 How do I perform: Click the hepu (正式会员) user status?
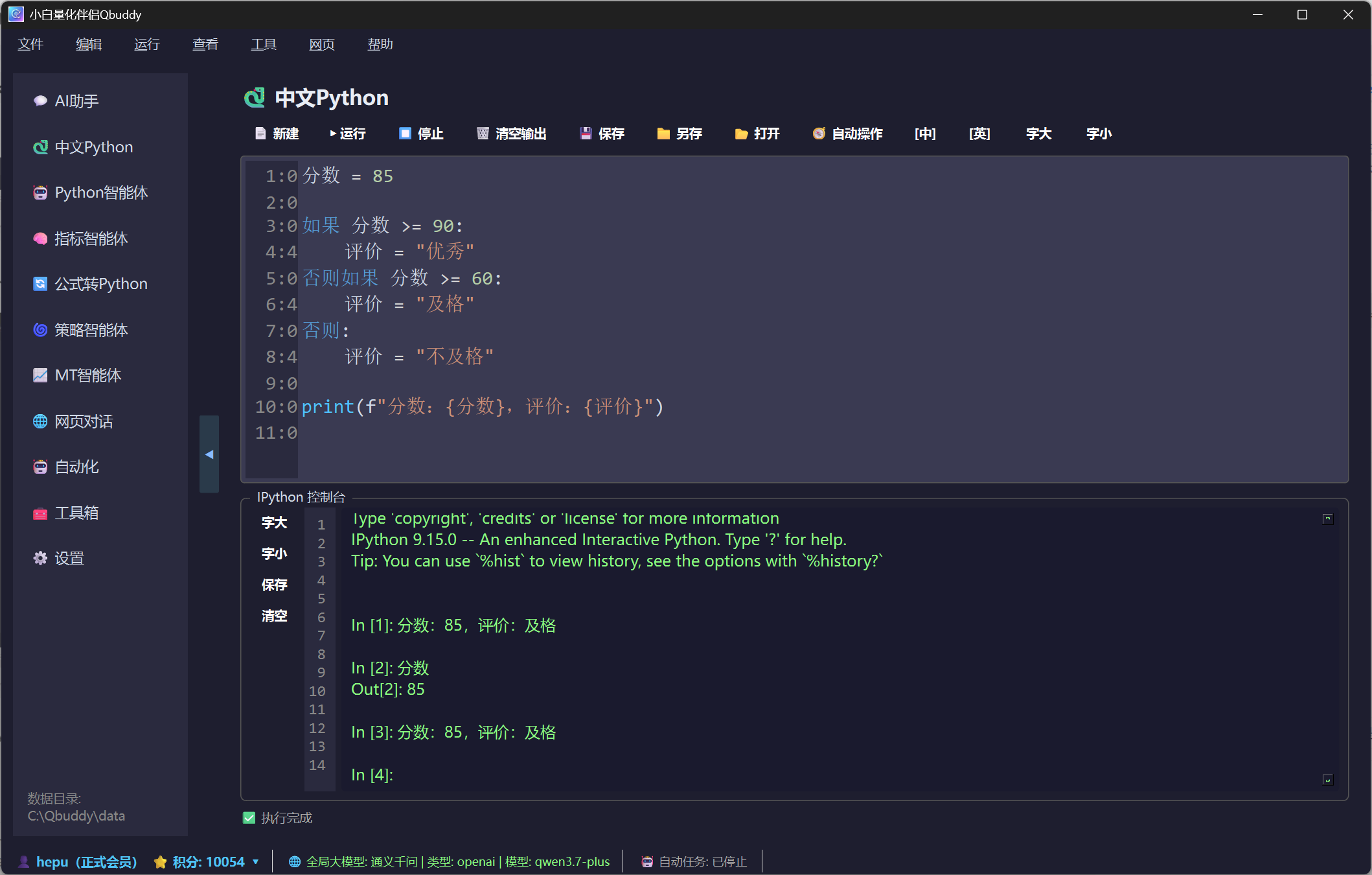[78, 862]
